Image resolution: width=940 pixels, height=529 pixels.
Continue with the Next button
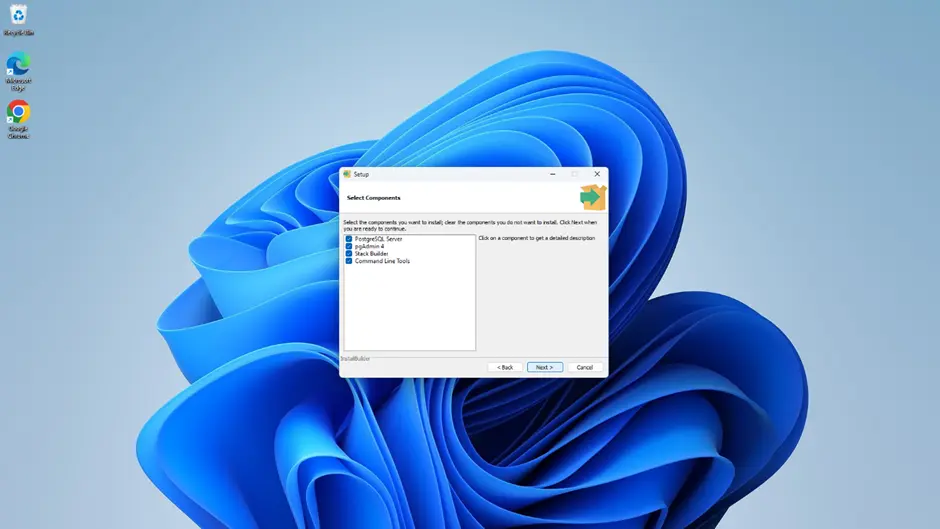pyautogui.click(x=545, y=367)
